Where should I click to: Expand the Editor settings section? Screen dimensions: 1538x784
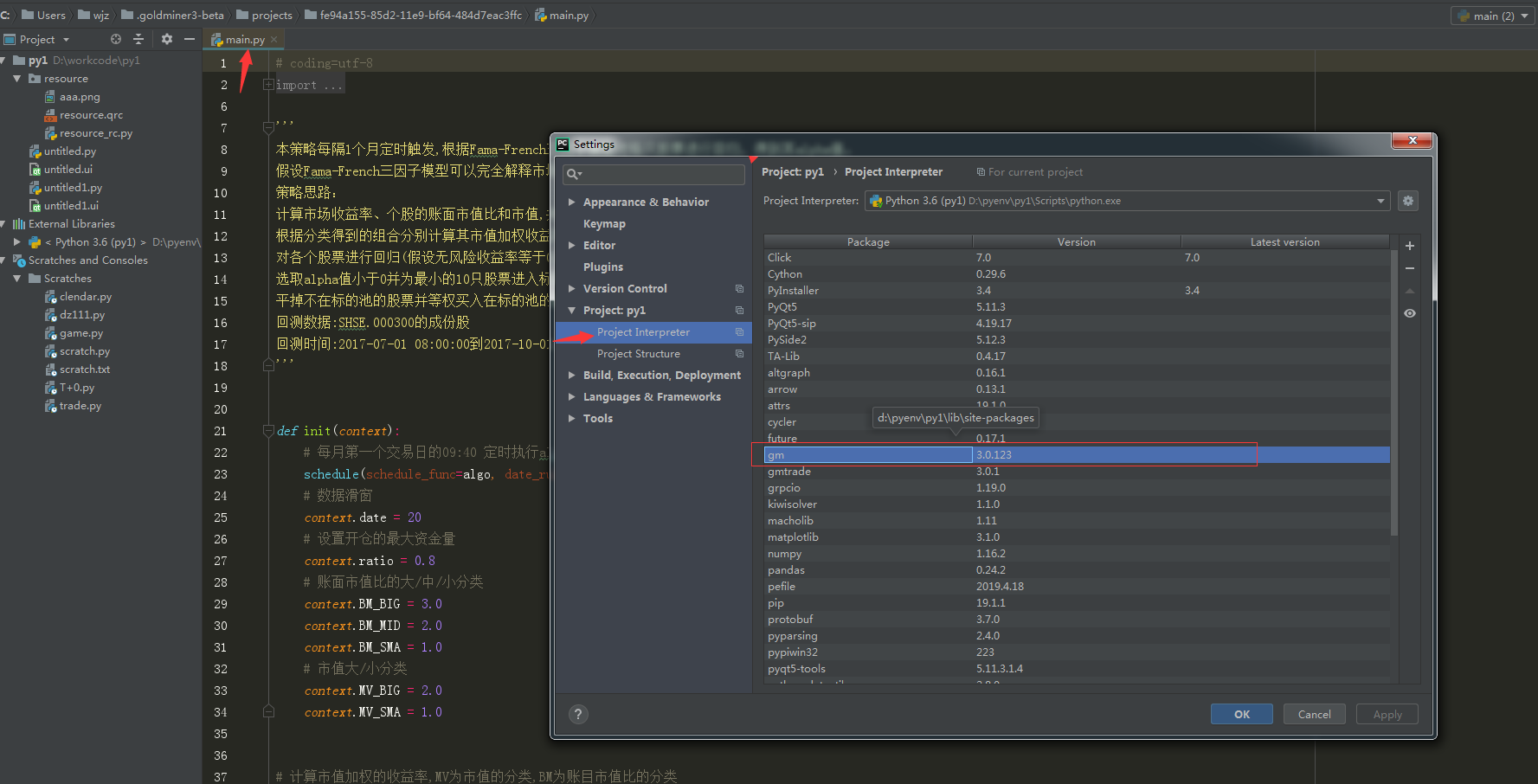tap(571, 245)
